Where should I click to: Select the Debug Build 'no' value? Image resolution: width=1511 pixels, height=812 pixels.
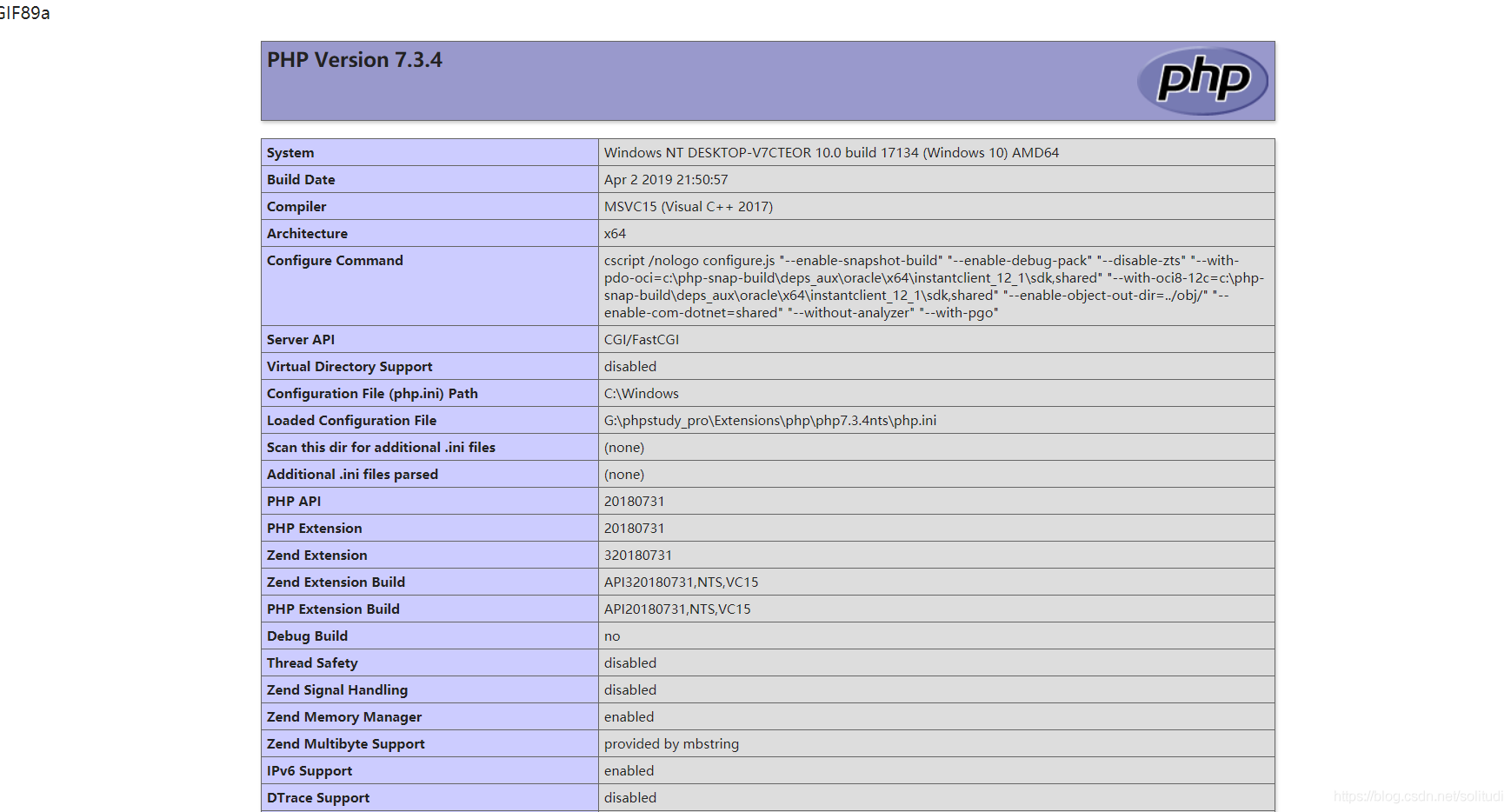(x=612, y=636)
